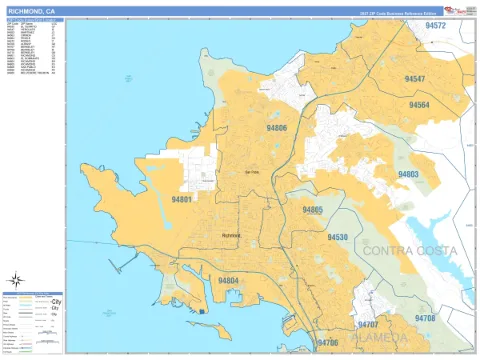Click the ZIP code index table header
The height and width of the screenshot is (360, 480).
click(x=35, y=20)
